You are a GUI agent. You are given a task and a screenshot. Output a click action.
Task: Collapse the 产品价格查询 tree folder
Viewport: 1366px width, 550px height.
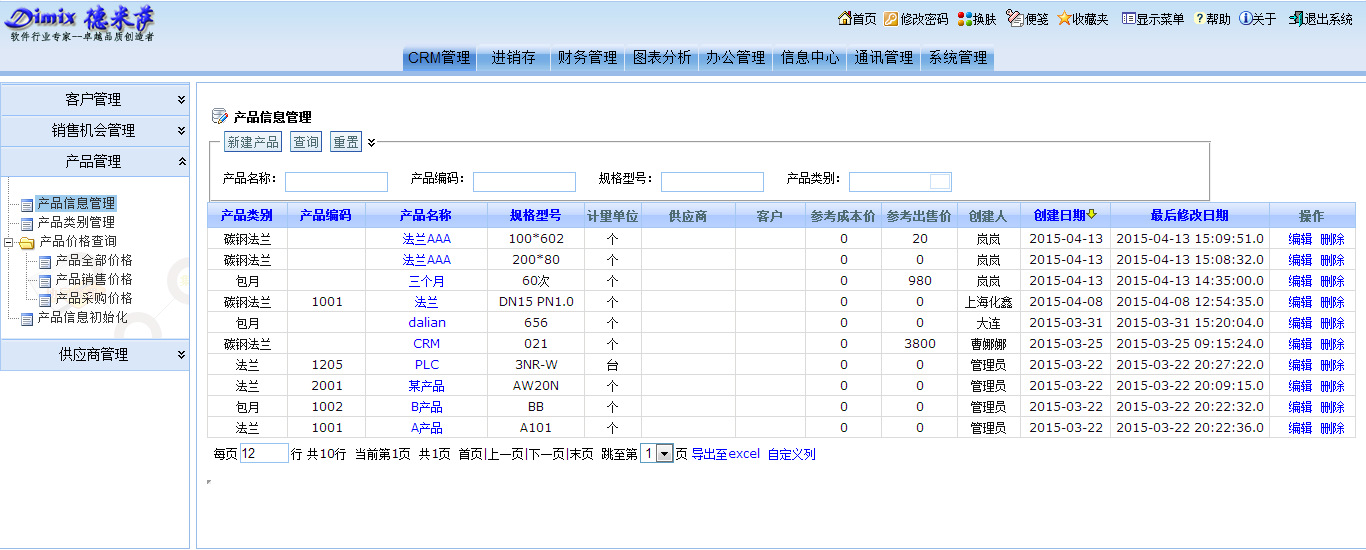point(10,242)
